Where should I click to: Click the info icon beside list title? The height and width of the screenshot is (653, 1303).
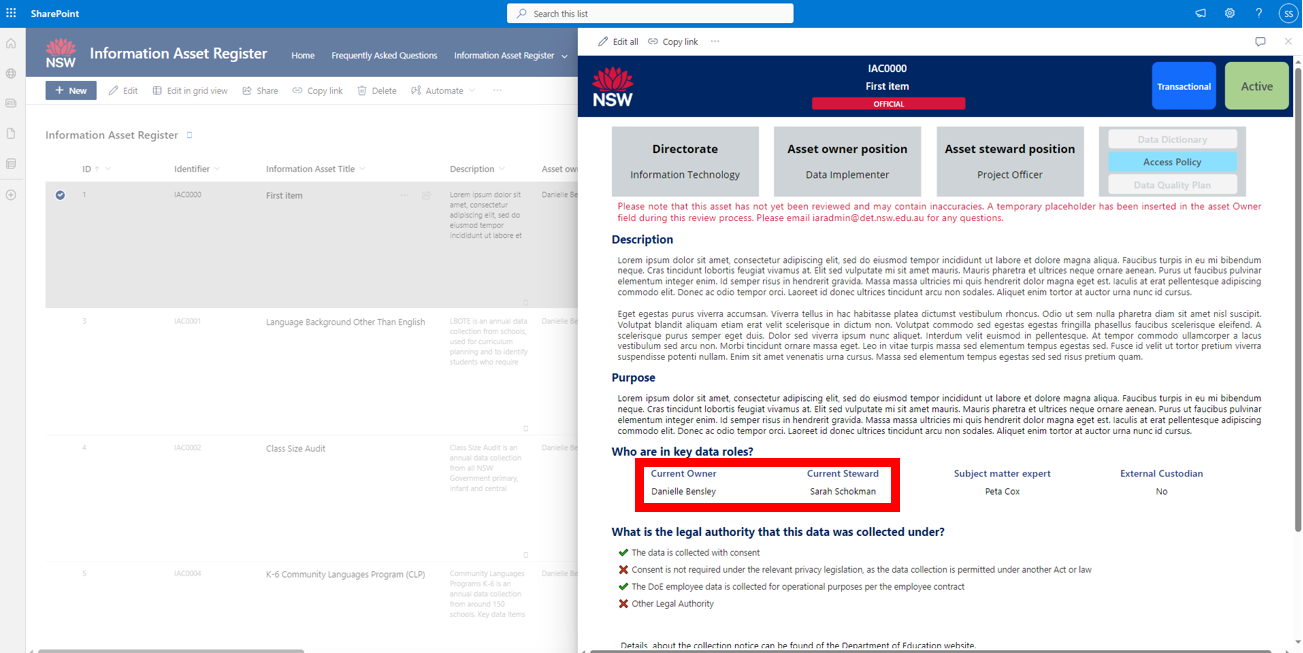point(190,135)
